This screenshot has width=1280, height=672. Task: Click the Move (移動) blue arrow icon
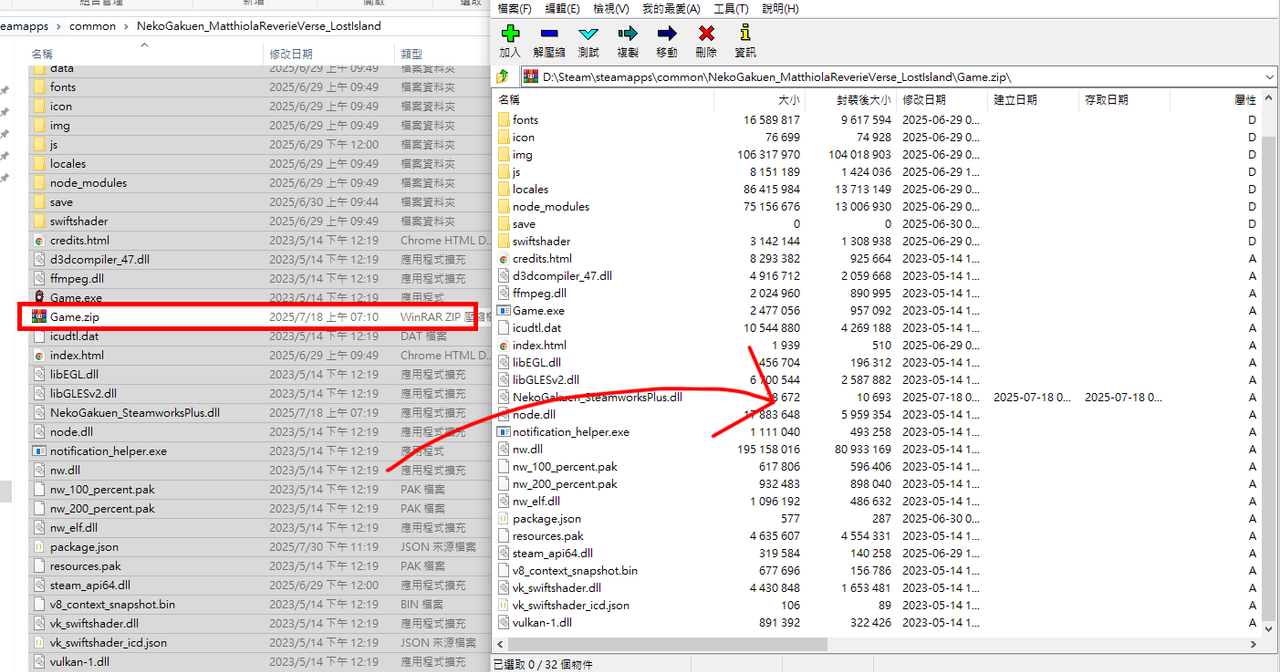pos(666,33)
